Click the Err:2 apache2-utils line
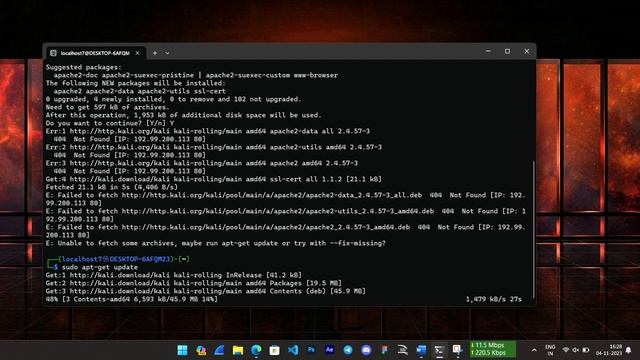This screenshot has height=360, width=640. tap(214, 147)
